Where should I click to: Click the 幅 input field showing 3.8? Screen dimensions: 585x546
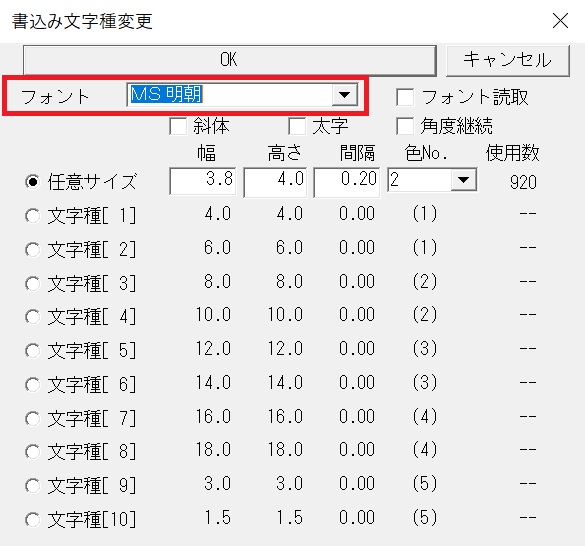coord(203,181)
